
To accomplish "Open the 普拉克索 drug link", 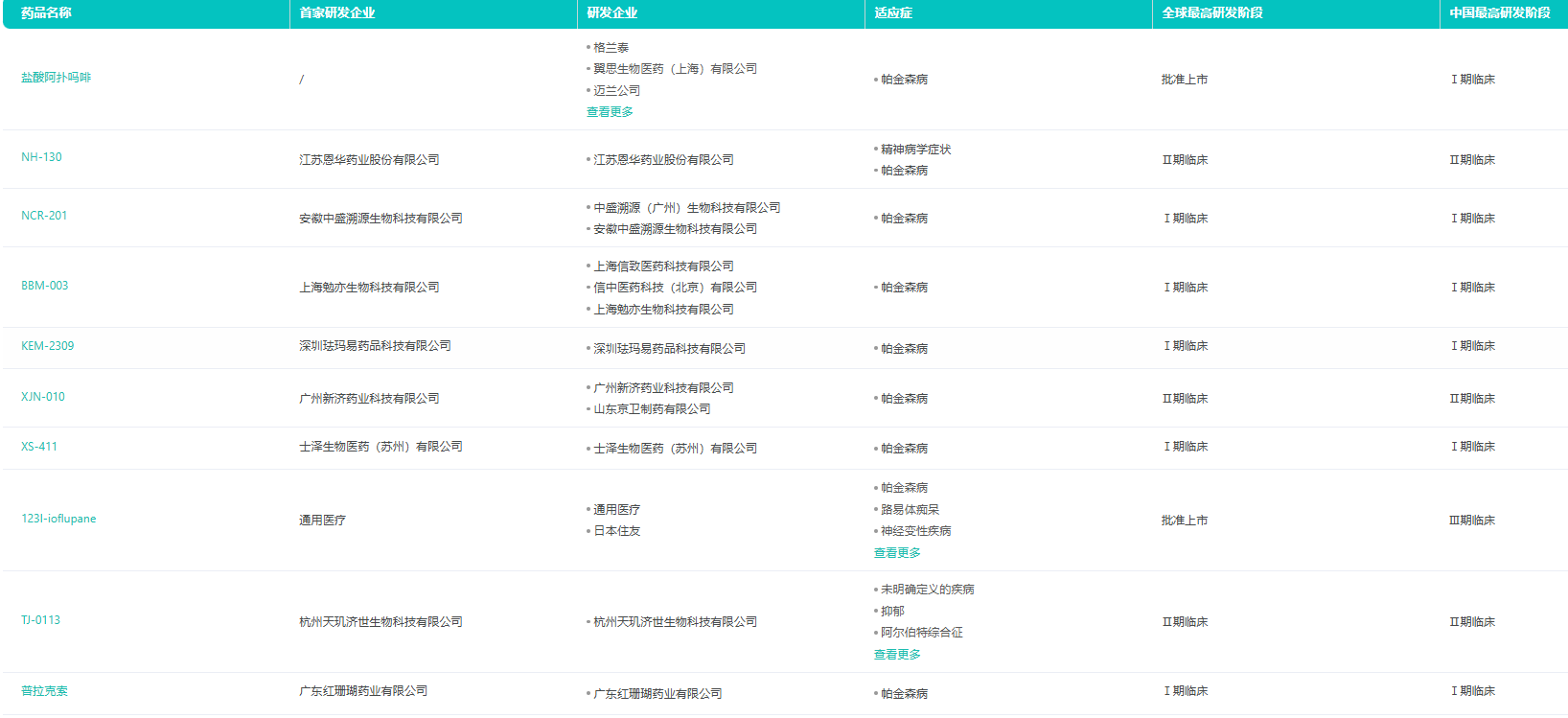I will point(44,691).
